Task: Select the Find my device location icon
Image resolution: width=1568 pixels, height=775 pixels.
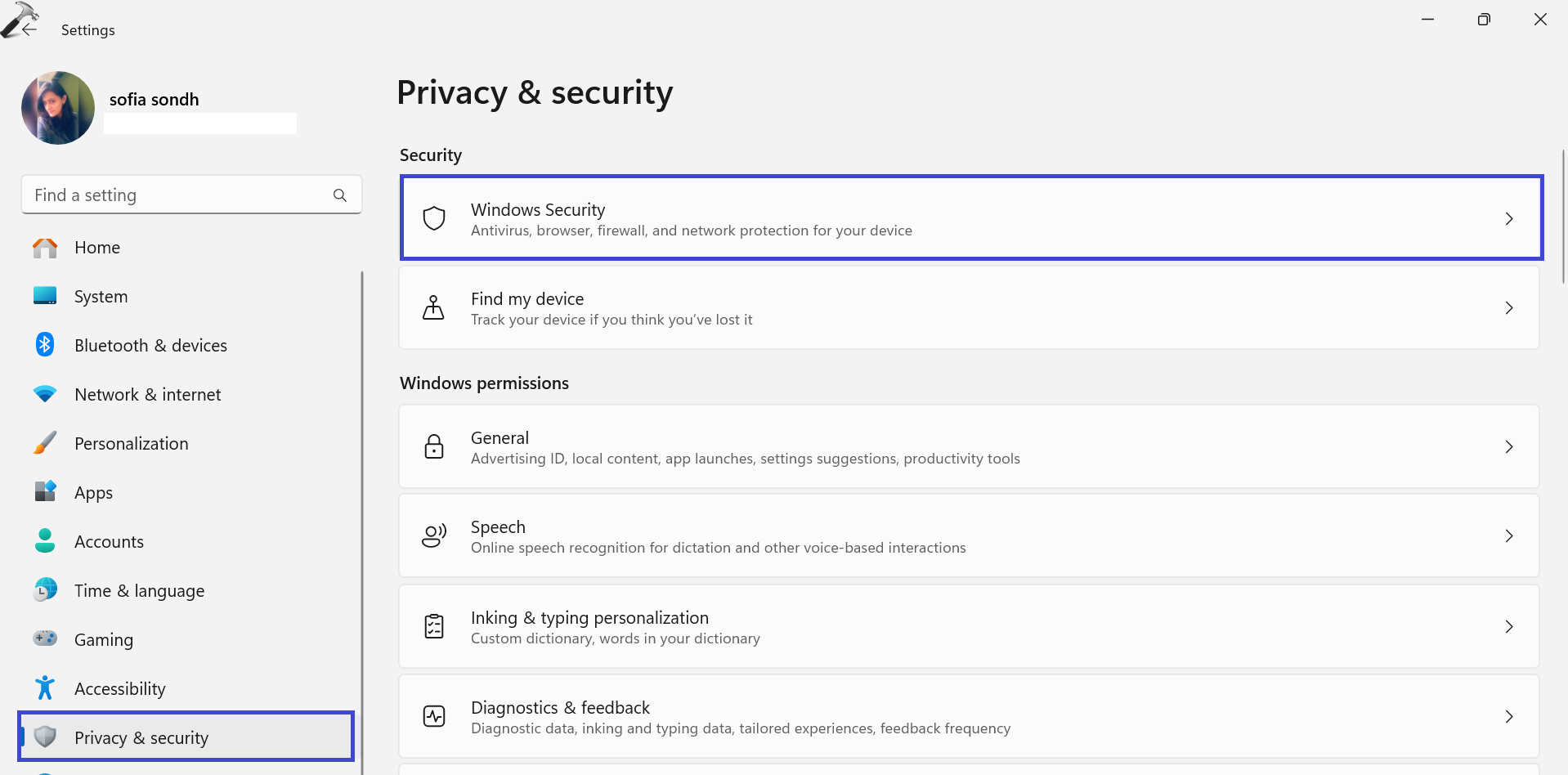Action: coord(433,307)
